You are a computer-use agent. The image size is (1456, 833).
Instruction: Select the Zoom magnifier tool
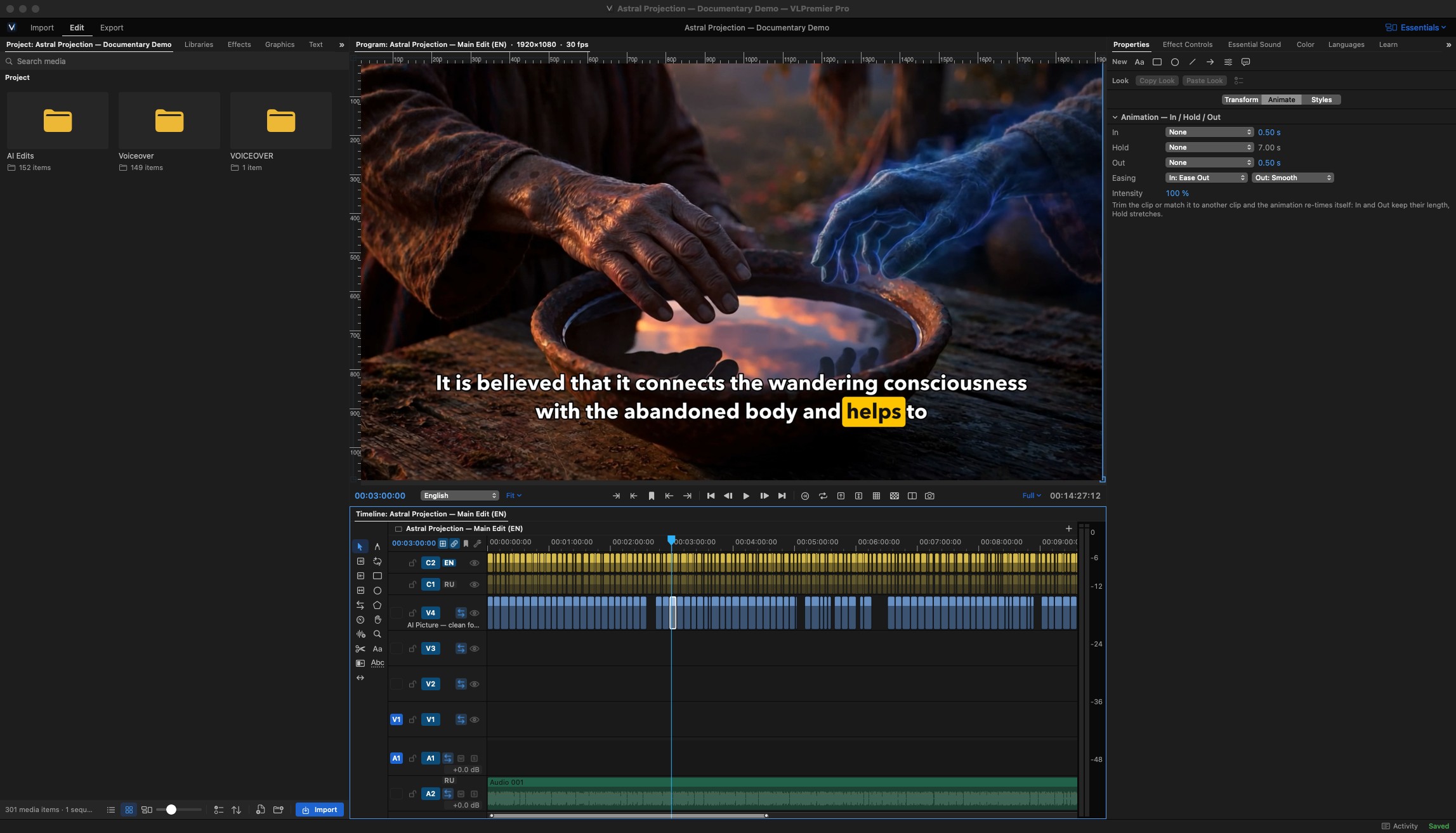[377, 634]
